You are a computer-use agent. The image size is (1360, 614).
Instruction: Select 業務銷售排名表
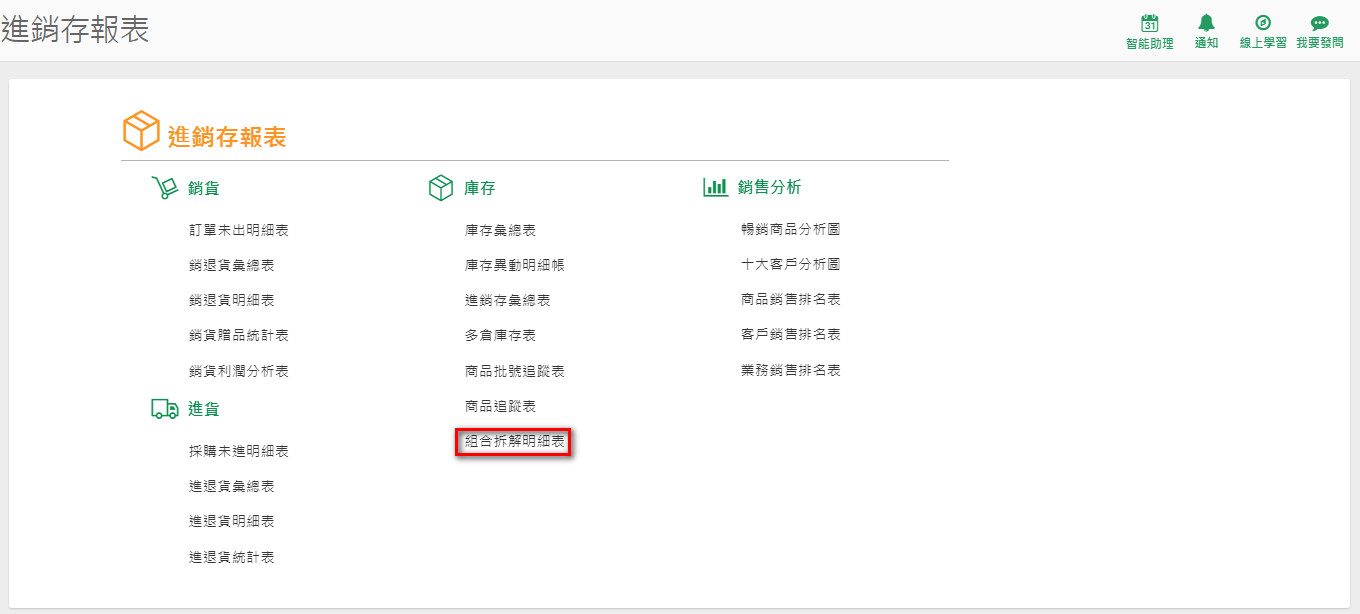790,370
